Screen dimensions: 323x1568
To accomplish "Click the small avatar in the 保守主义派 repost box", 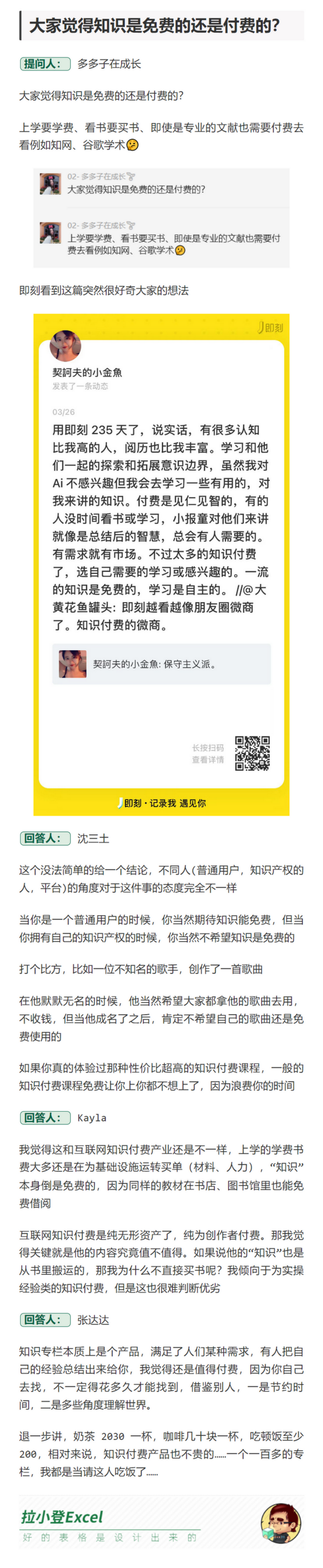I will 72,664.
